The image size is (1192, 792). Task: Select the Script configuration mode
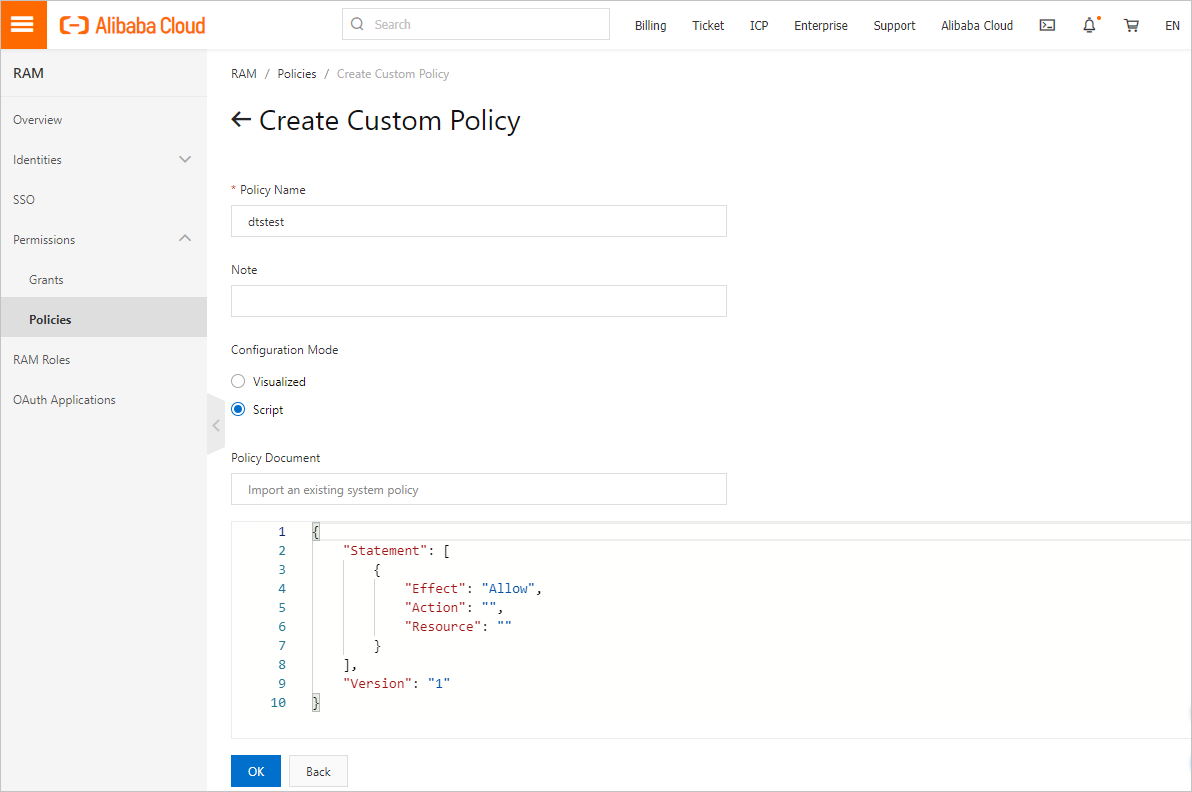click(238, 409)
